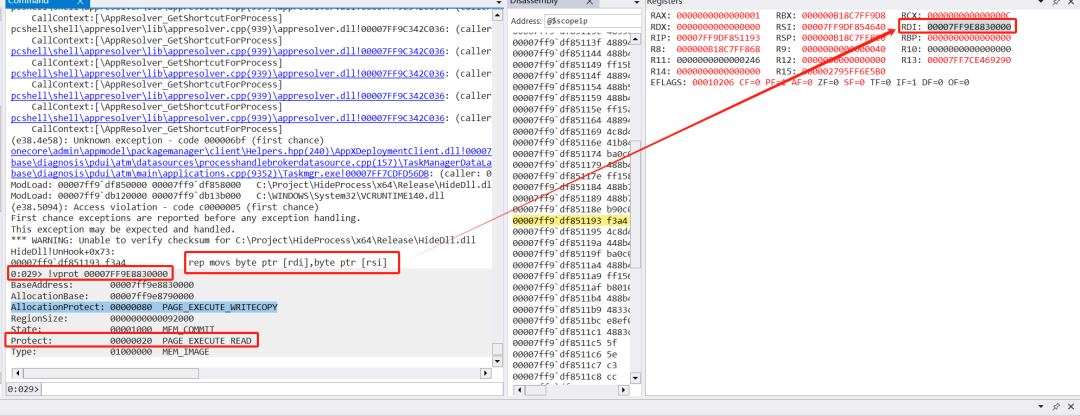Image resolution: width=1080 pixels, height=416 pixels.
Task: Click the ModLoad HideDll.dll line
Action: click(251, 184)
